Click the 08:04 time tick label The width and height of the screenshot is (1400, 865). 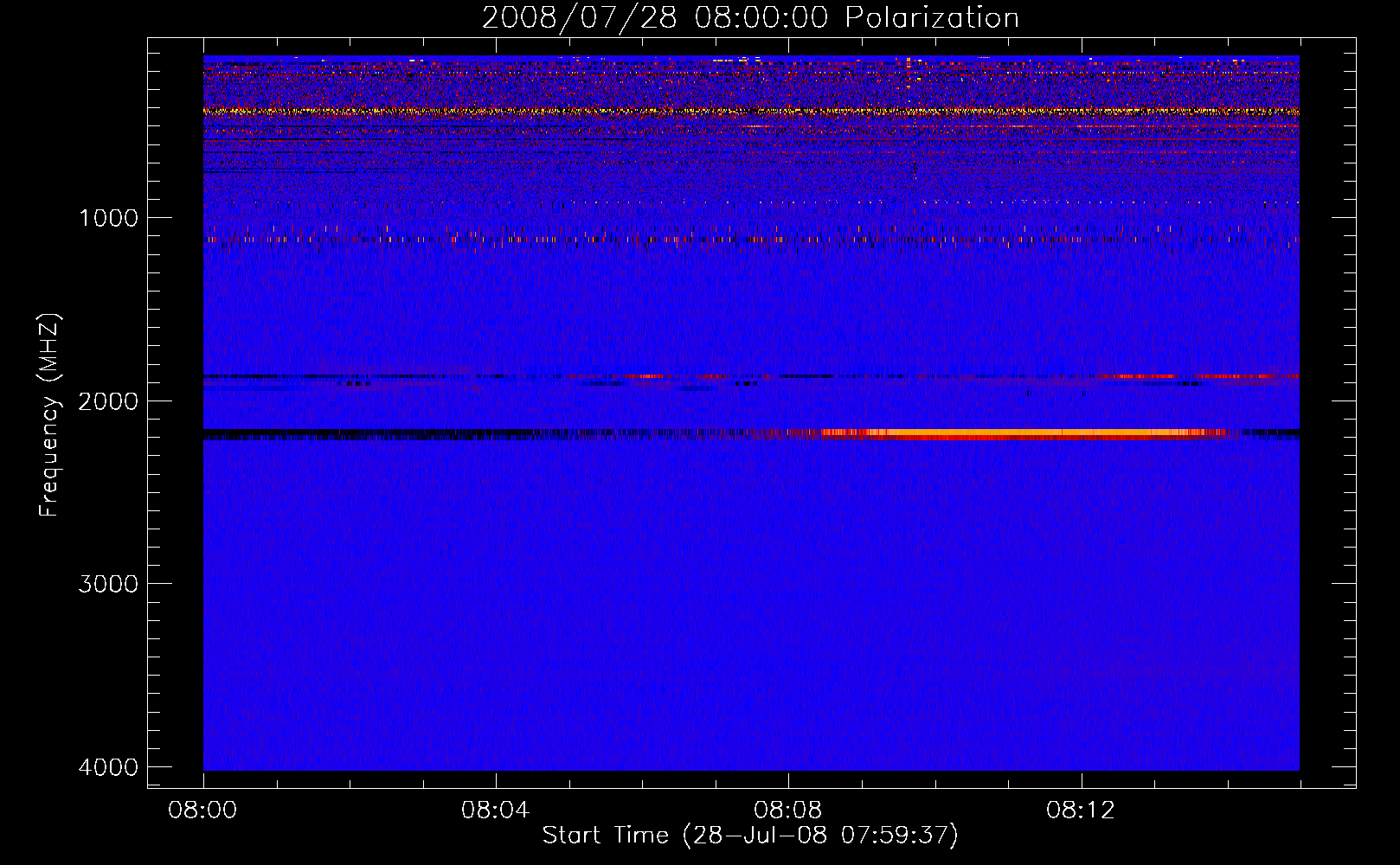[x=496, y=811]
